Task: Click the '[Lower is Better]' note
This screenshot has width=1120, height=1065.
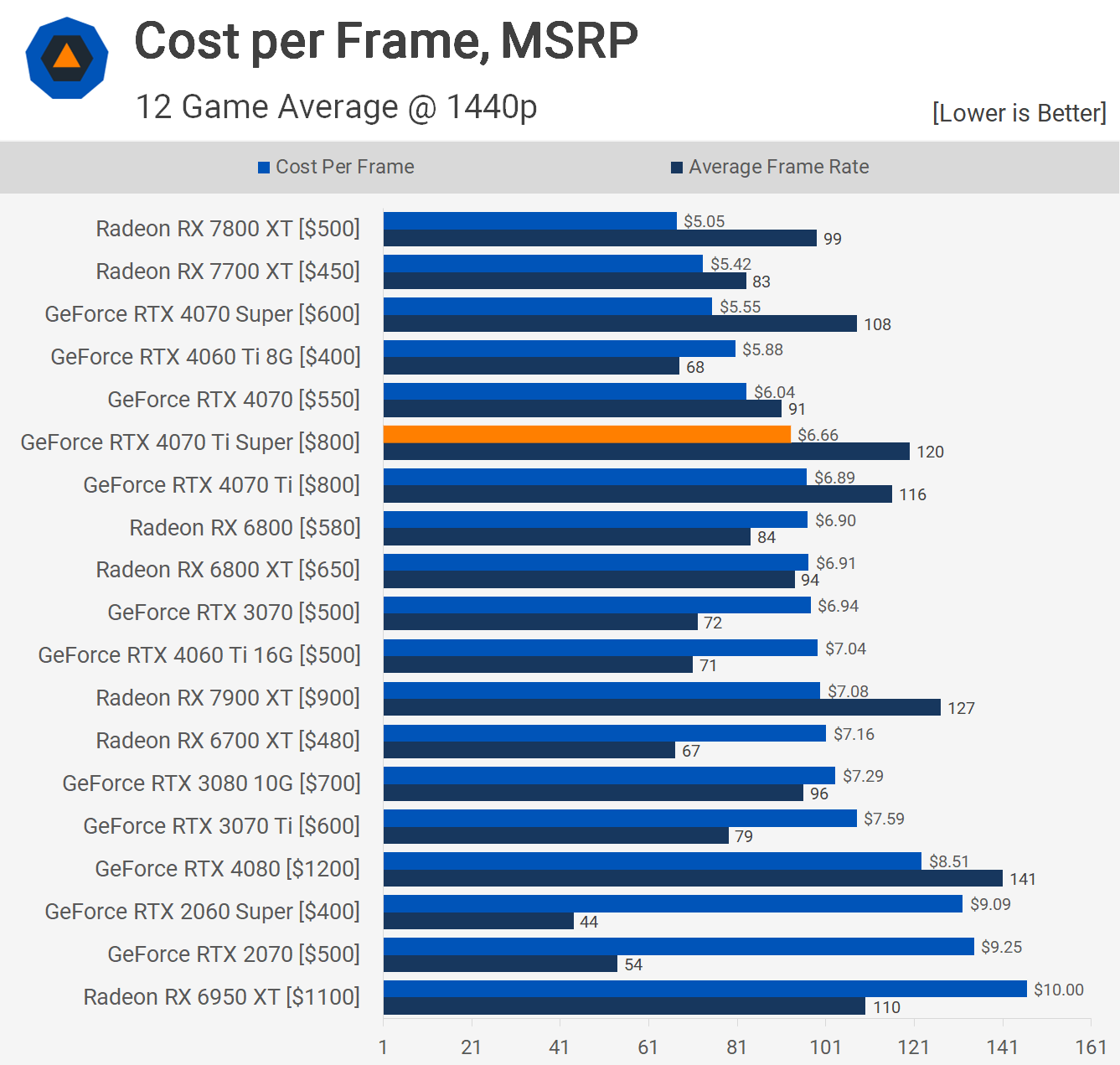Action: (x=1019, y=113)
